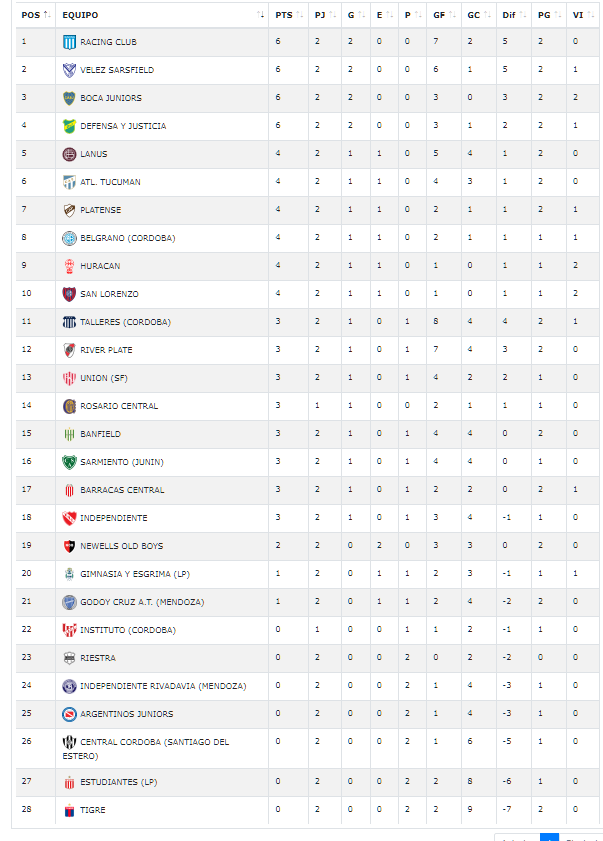Click the Independiente crest icon
Viewport: 603px width, 841px height.
click(x=69, y=518)
